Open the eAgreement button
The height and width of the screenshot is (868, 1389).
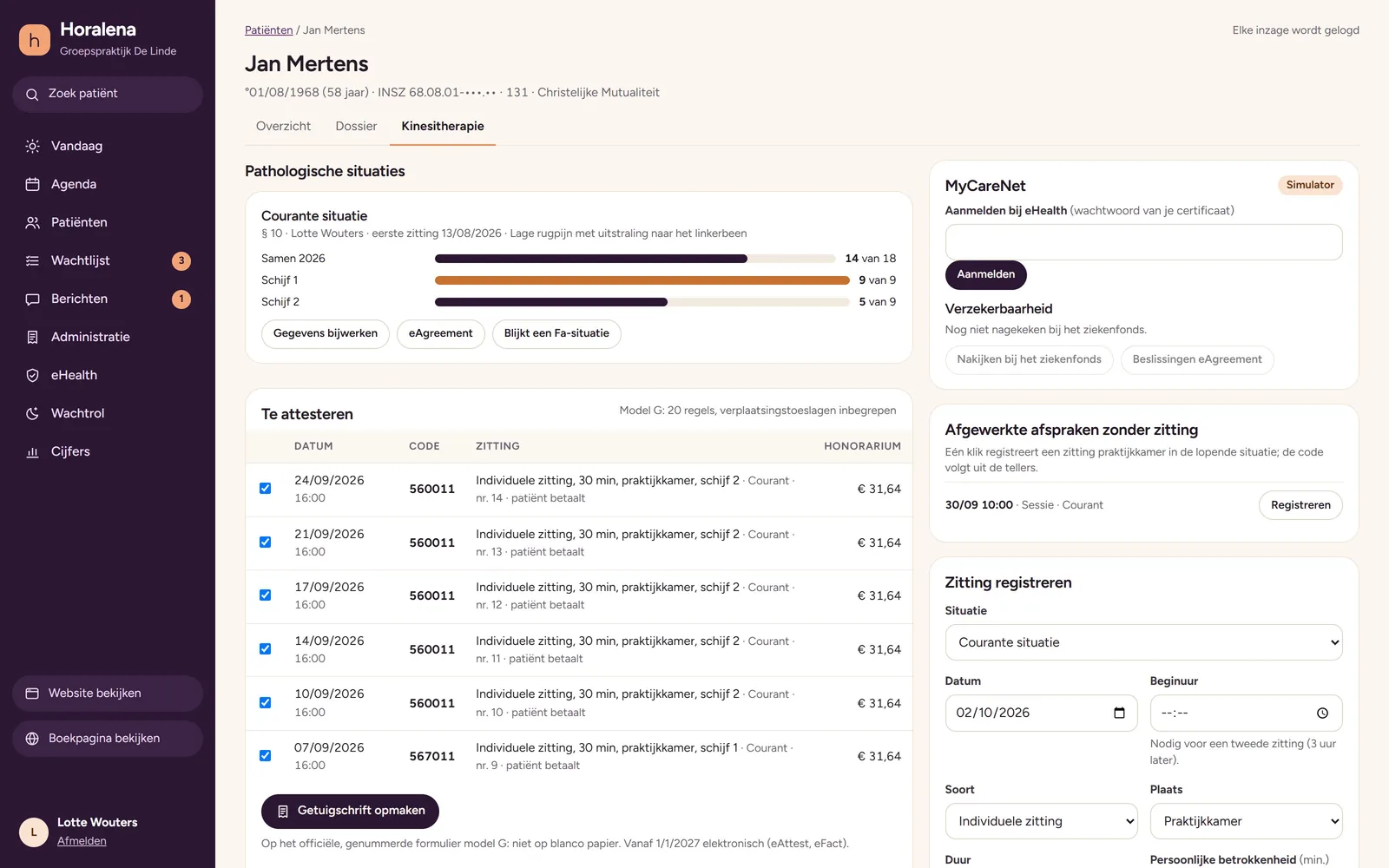coord(440,333)
